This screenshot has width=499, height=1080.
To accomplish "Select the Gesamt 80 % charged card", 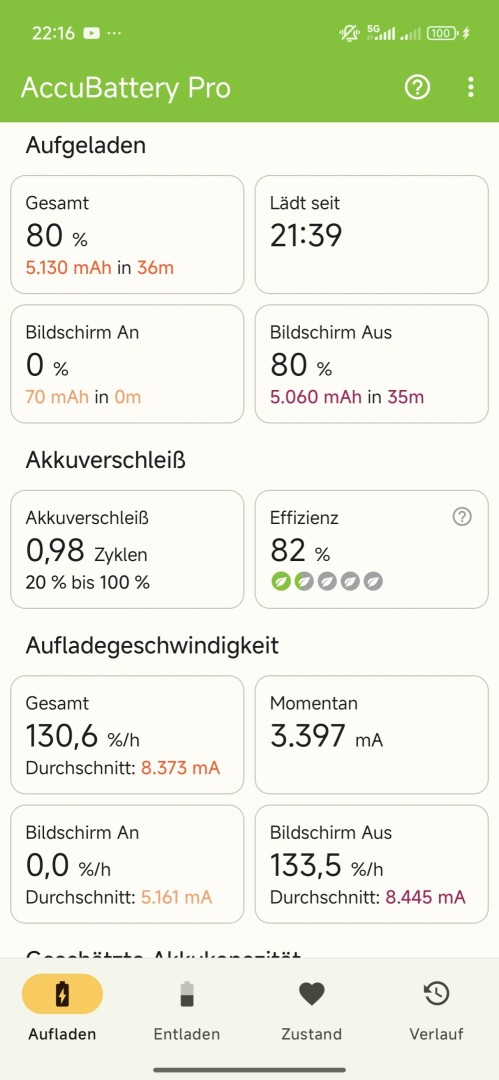I will click(127, 234).
